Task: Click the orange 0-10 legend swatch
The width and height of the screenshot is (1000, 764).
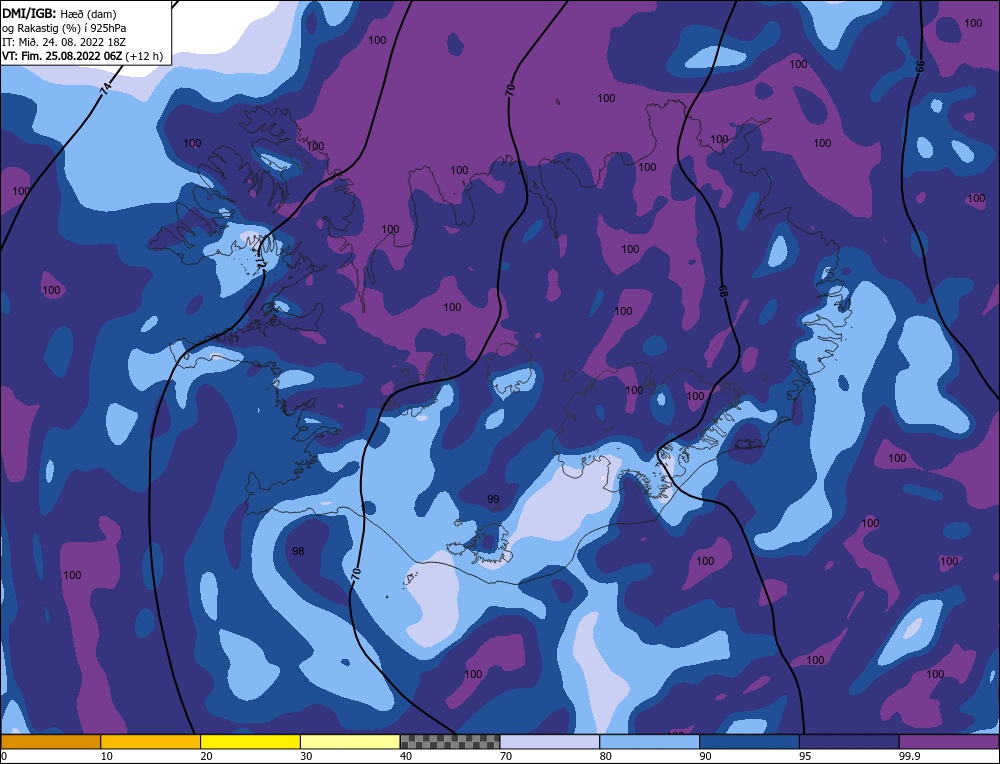Action: [x=50, y=742]
